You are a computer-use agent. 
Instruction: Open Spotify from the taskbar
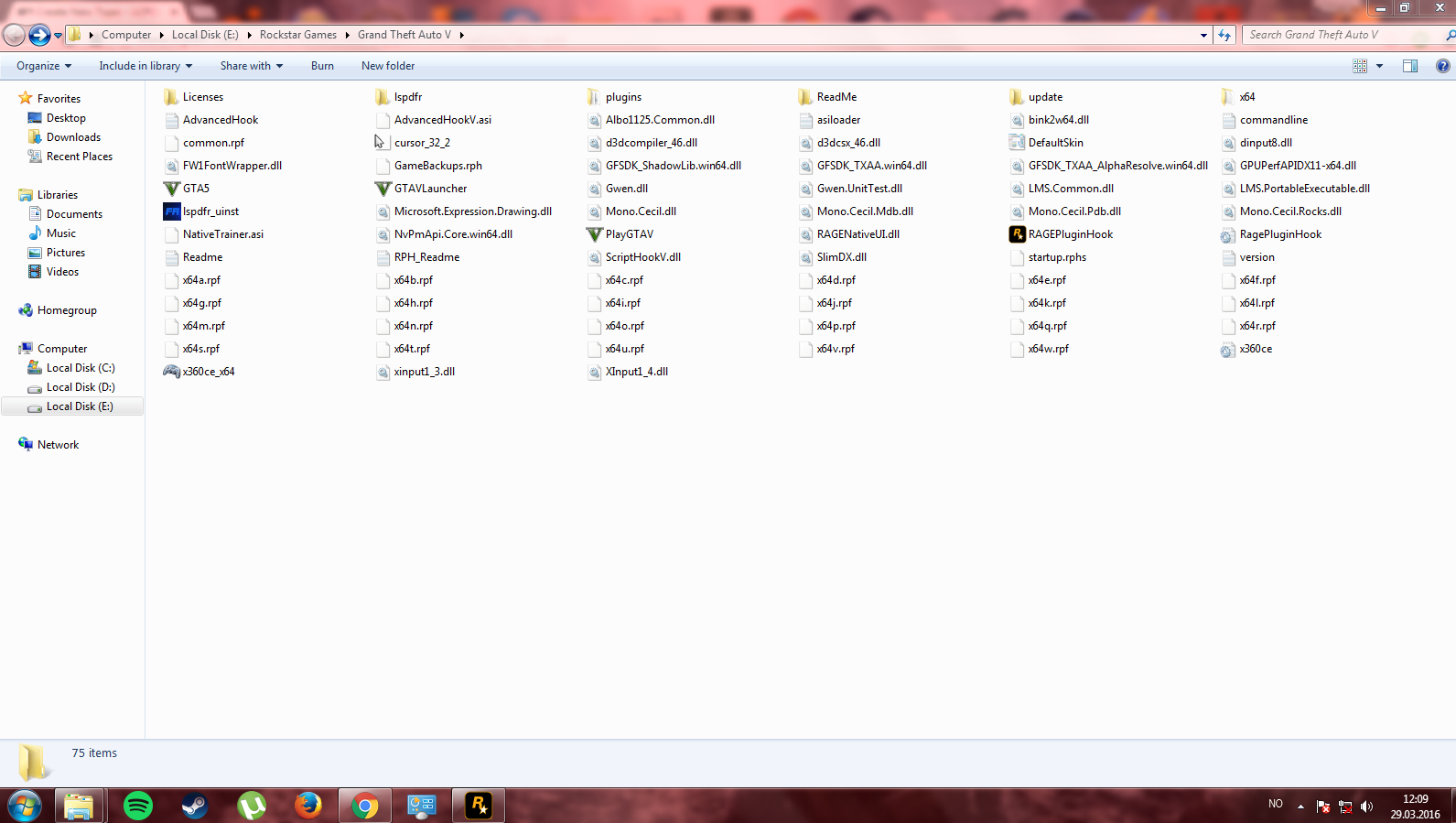click(x=138, y=806)
